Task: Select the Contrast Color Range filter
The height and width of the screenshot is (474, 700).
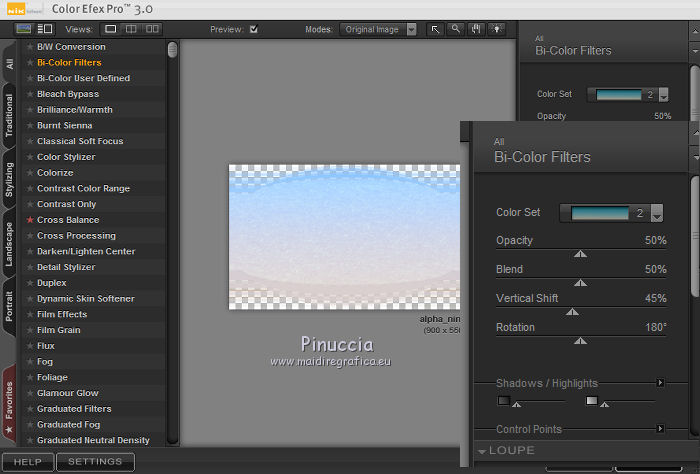Action: (x=83, y=188)
